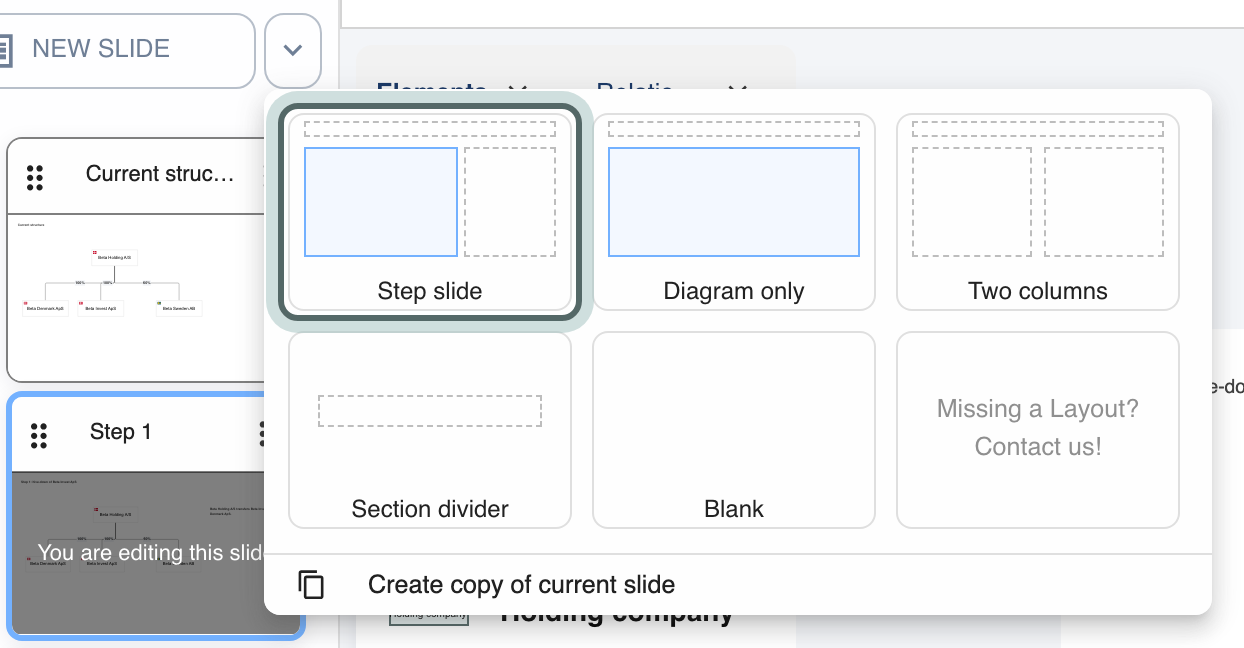
Task: Click the copy icon next to Create copy
Action: tap(312, 585)
